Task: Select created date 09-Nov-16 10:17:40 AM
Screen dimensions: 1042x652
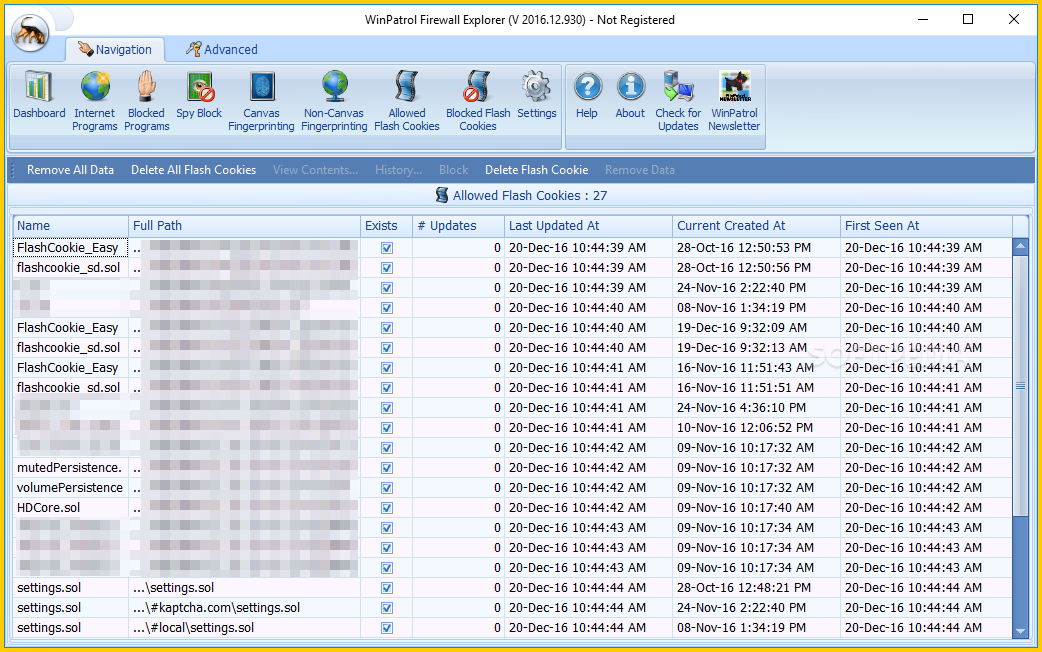Action: coord(745,508)
